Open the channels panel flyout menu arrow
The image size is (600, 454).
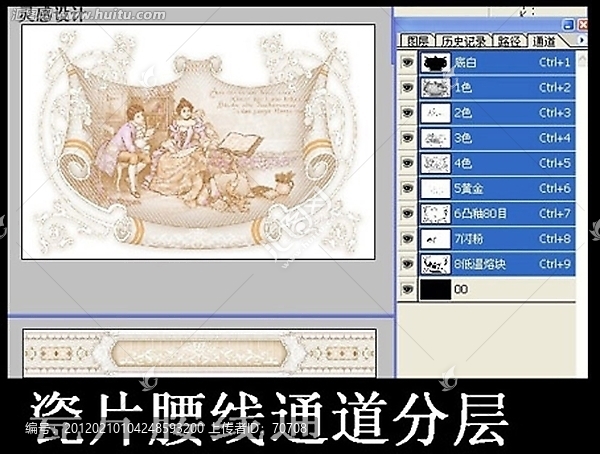(582, 40)
